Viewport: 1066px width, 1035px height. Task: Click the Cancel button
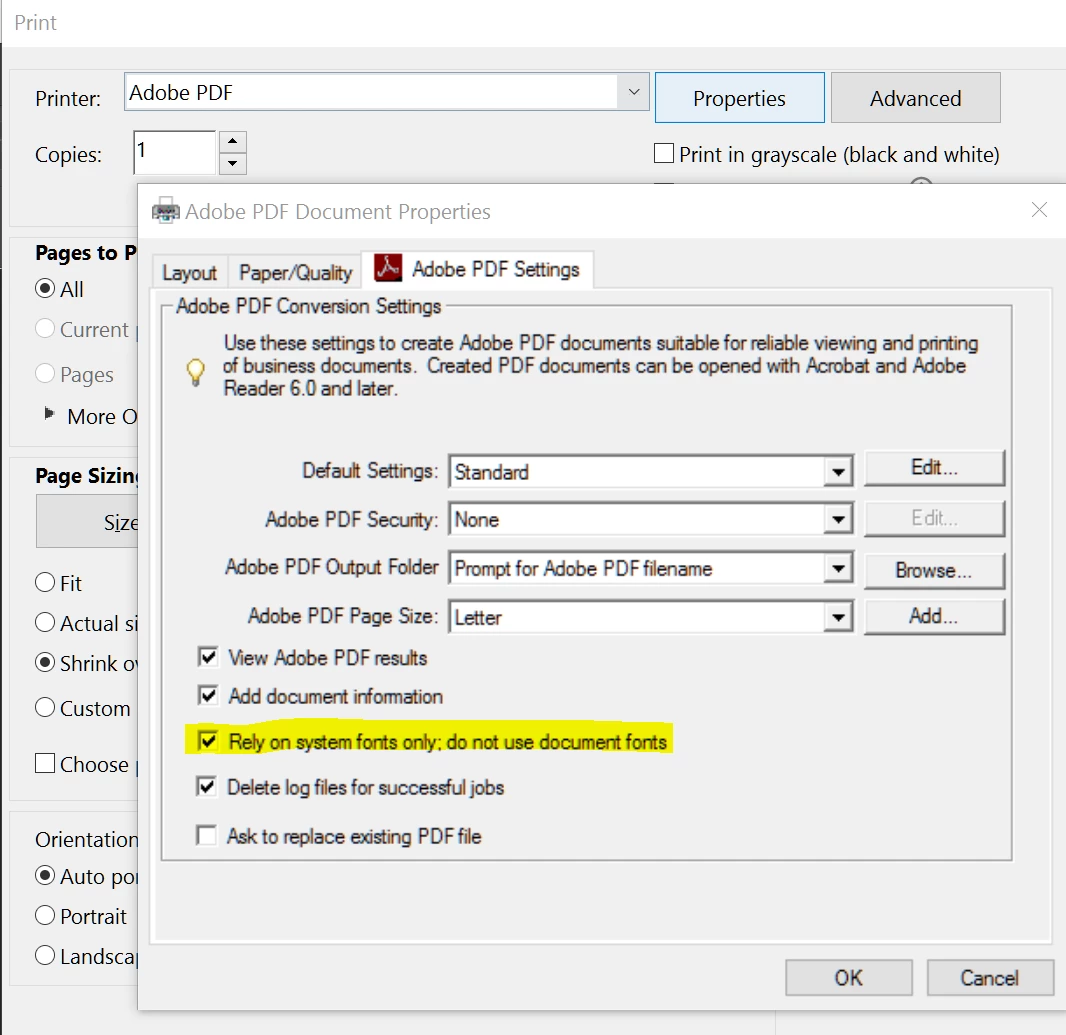pos(989,978)
